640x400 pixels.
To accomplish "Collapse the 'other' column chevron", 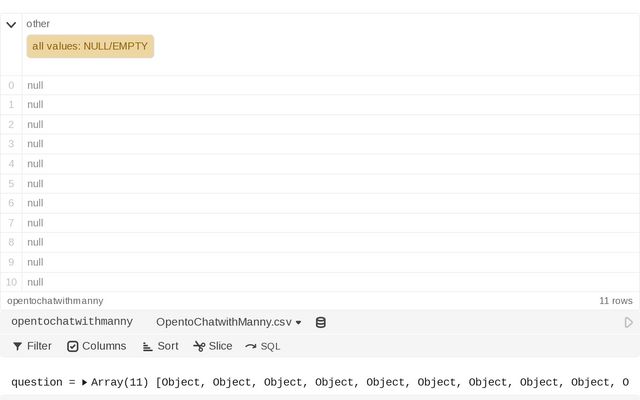I will click(12, 24).
